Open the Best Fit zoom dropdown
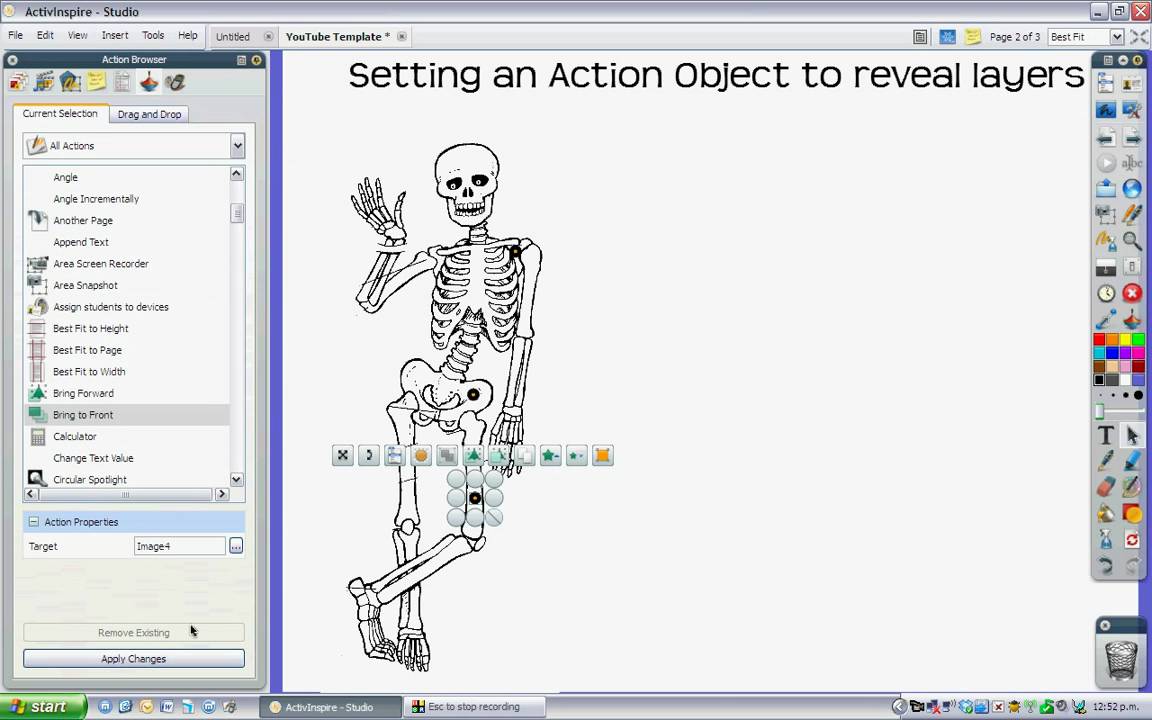The height and width of the screenshot is (720, 1152). 1117,37
